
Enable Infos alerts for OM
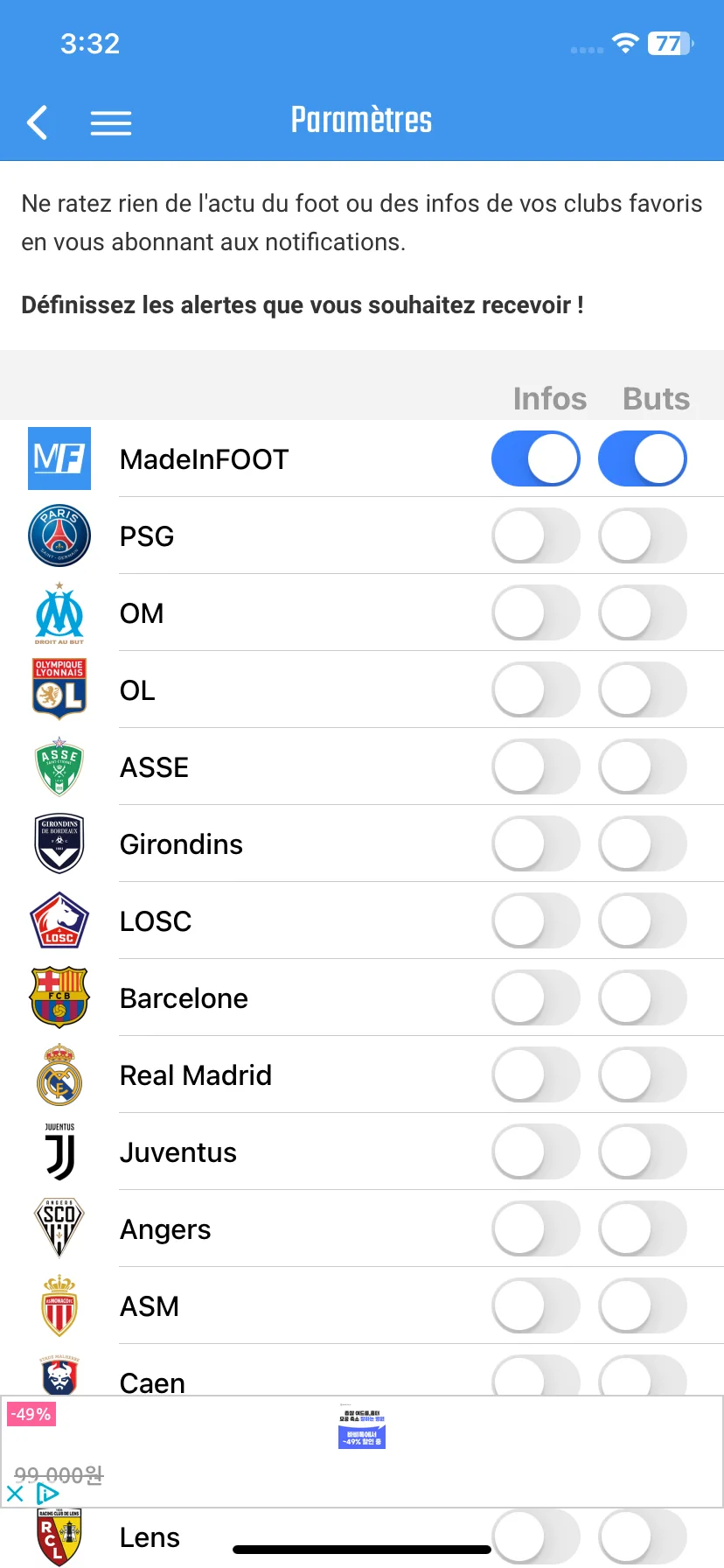[536, 612]
